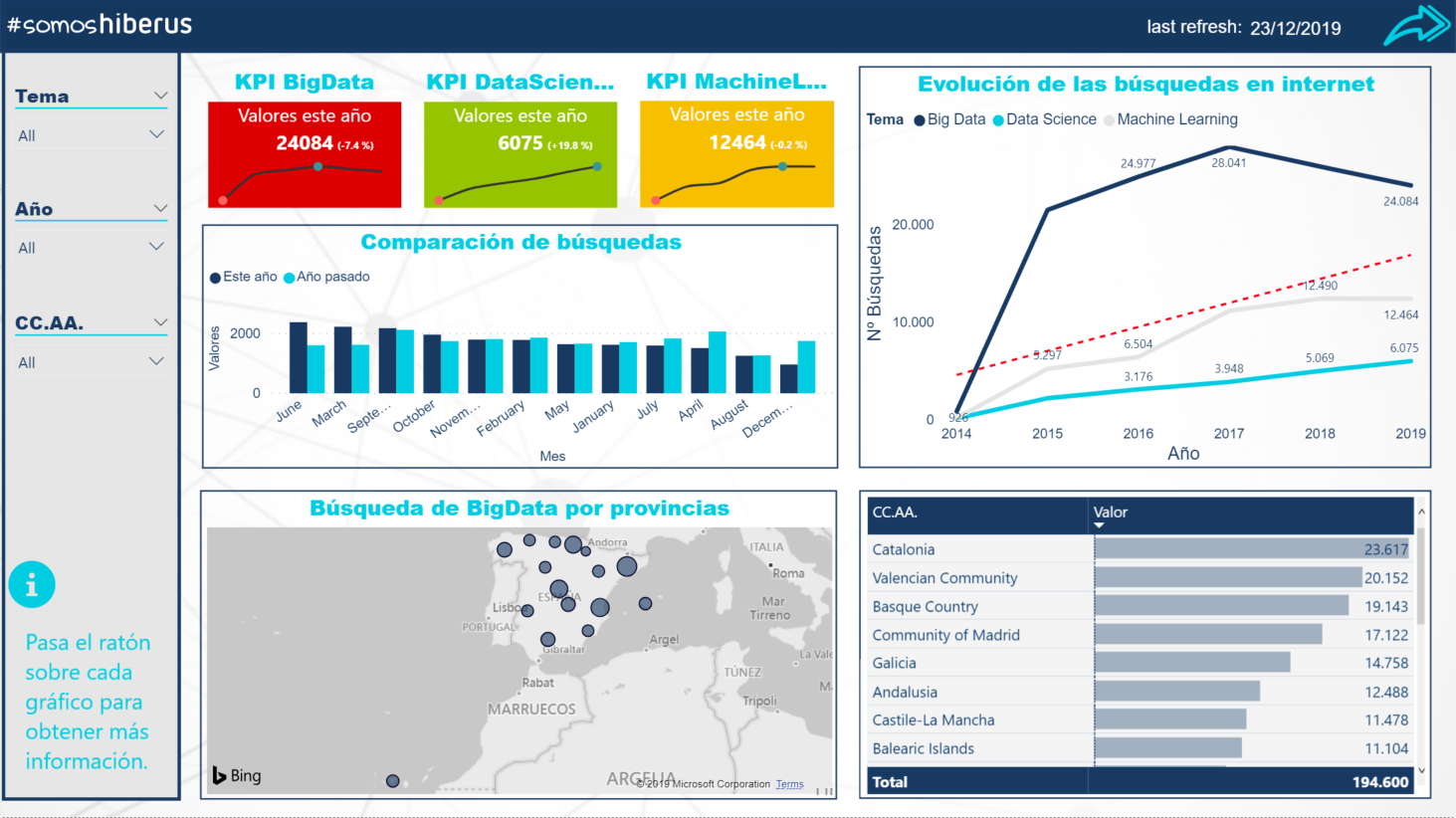Select the Basque Country row
The height and width of the screenshot is (818, 1456).
point(1141,606)
